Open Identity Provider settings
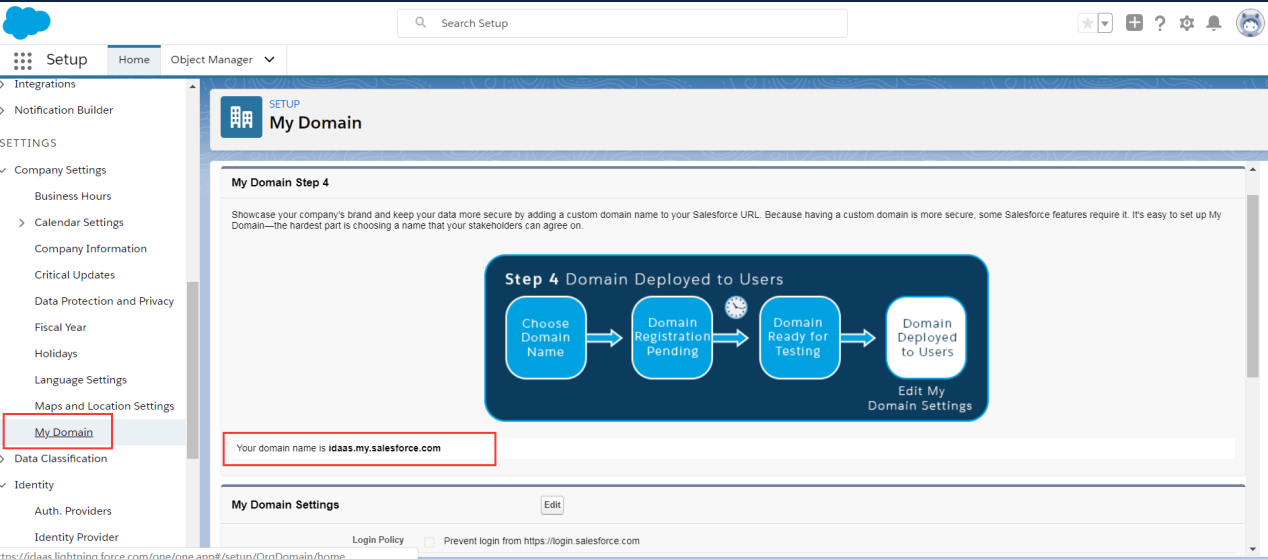The image size is (1268, 559). coord(76,537)
